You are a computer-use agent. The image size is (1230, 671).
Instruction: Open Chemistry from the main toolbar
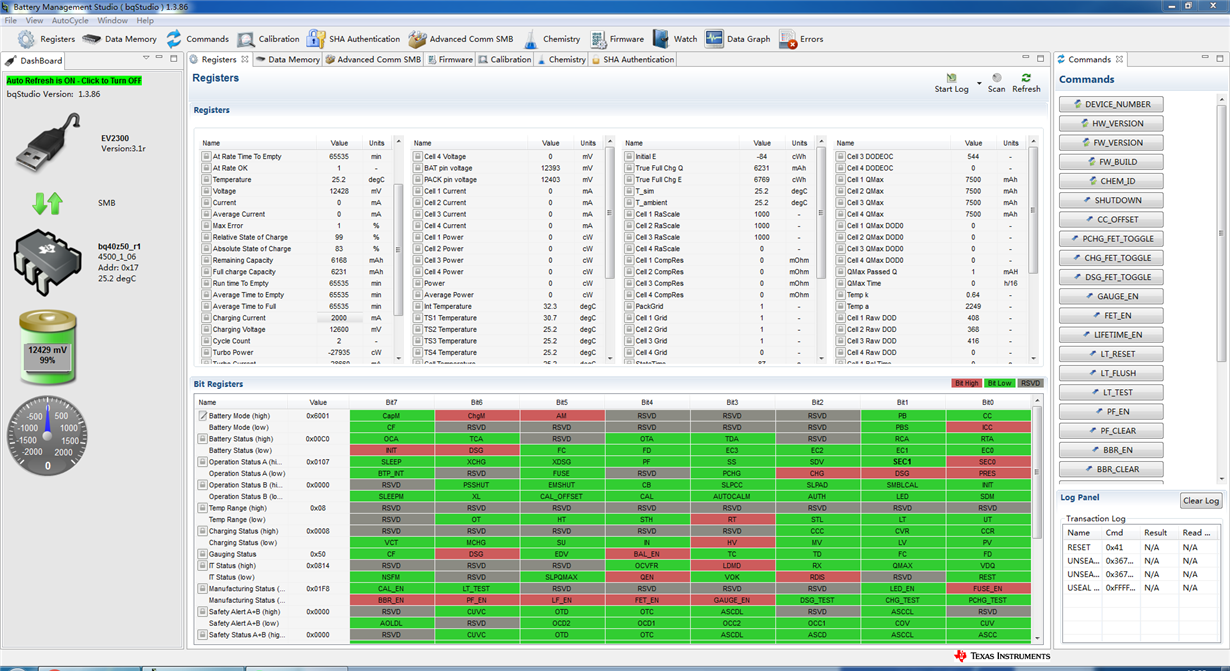(x=551, y=39)
